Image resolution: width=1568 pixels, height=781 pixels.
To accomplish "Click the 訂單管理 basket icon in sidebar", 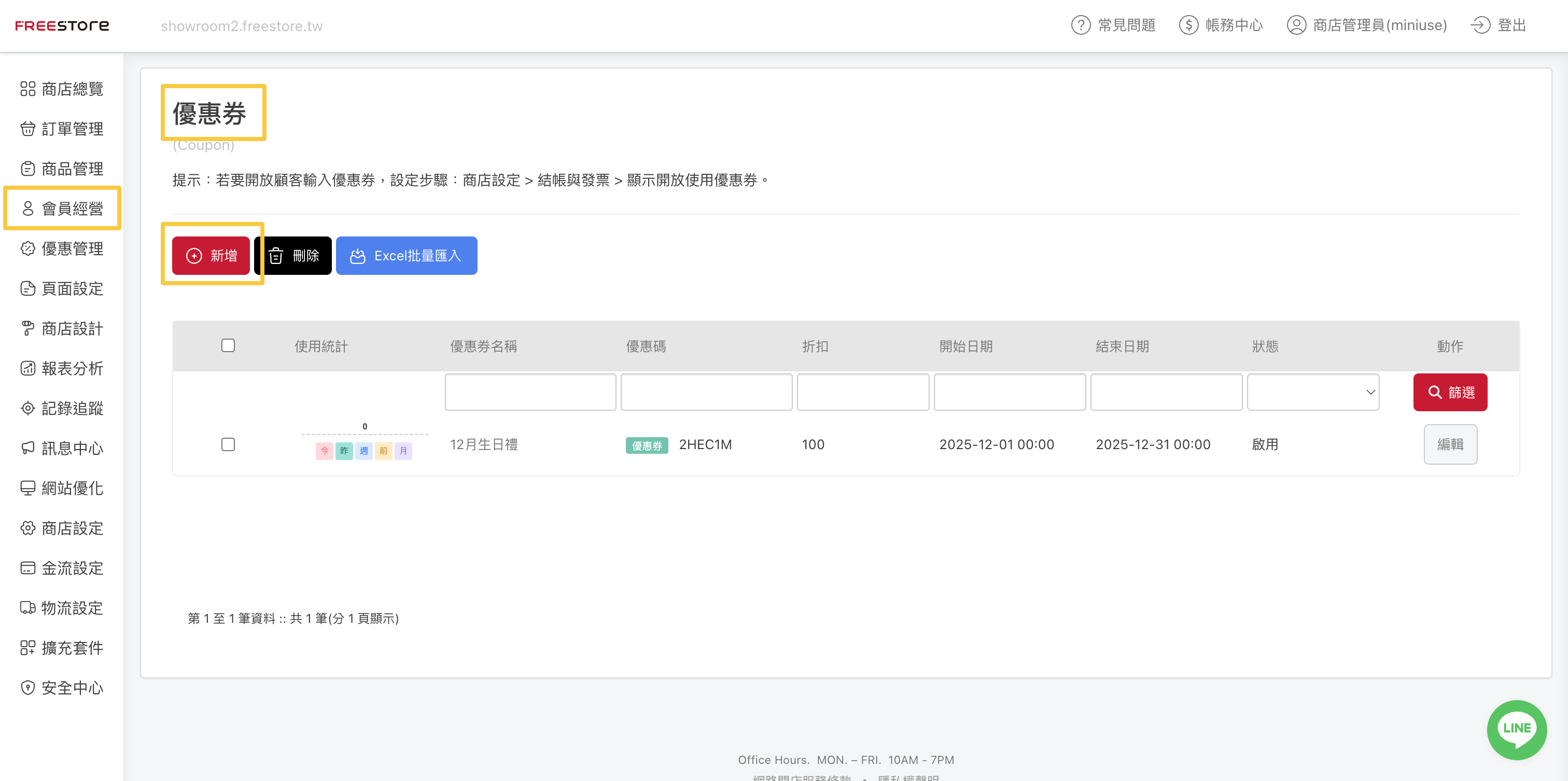I will pos(28,129).
